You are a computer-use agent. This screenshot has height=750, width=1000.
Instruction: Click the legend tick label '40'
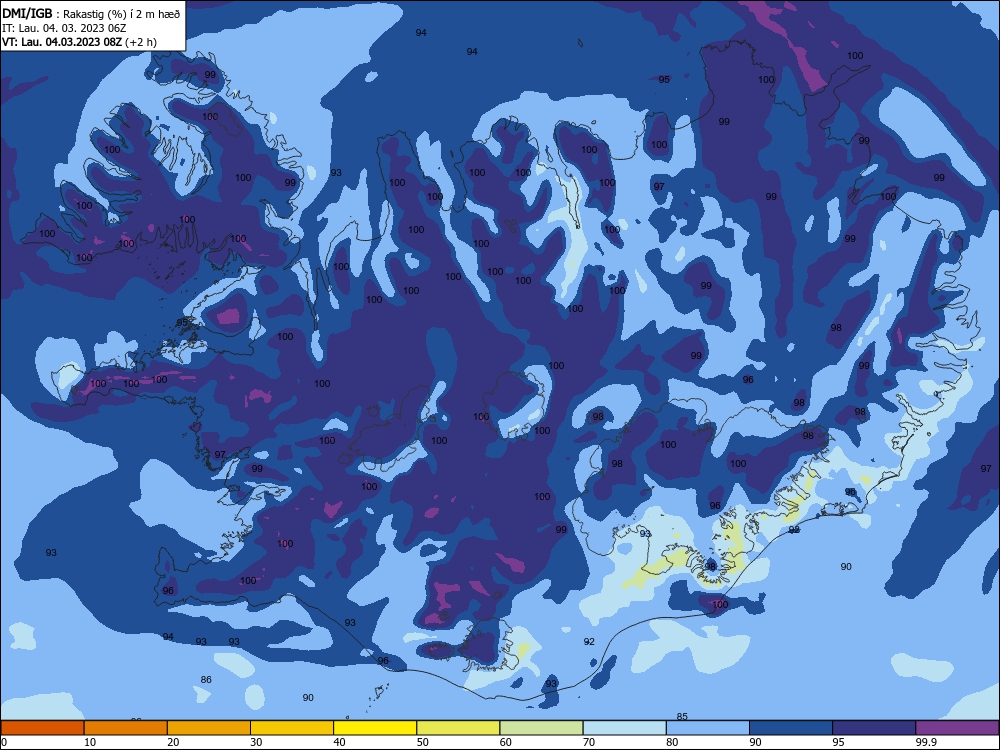pos(339,742)
